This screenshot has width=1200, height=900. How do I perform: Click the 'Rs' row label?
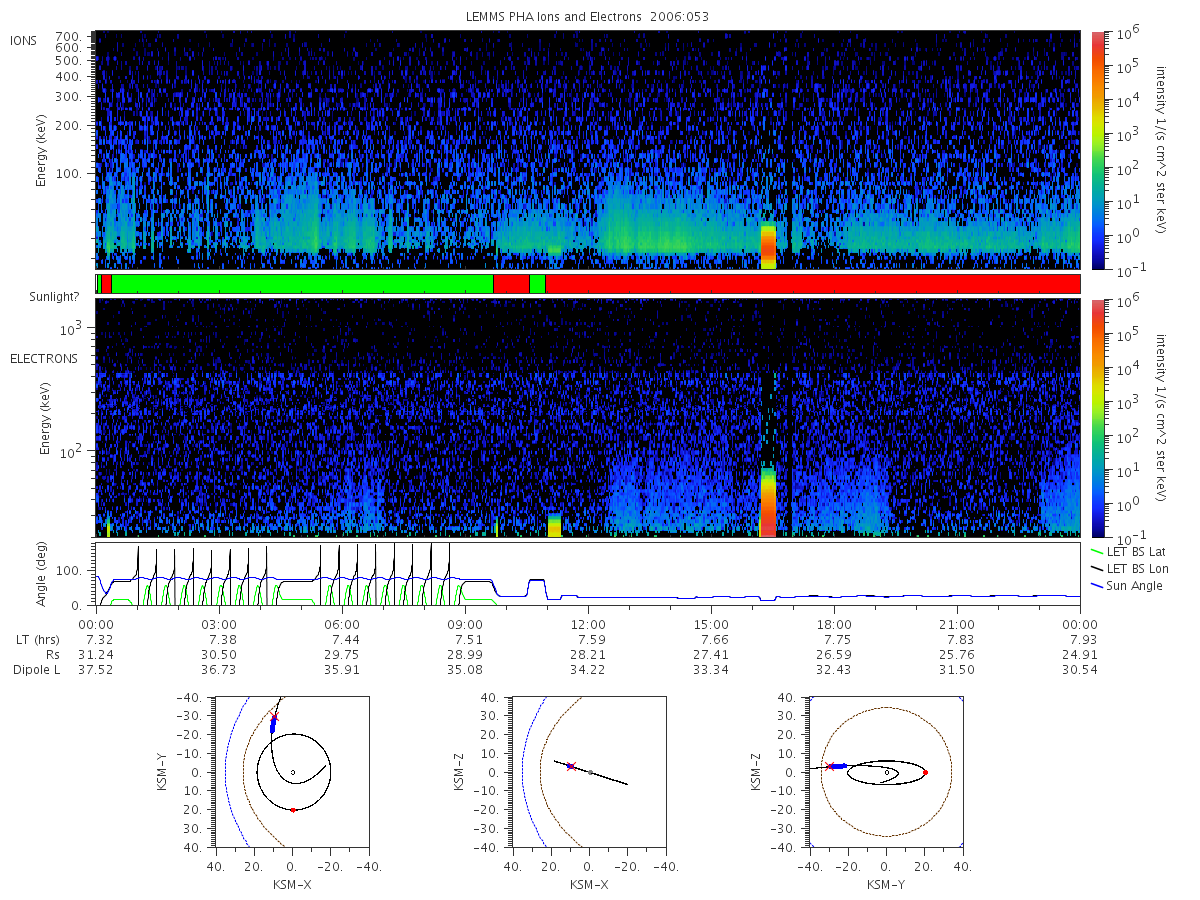[x=53, y=654]
